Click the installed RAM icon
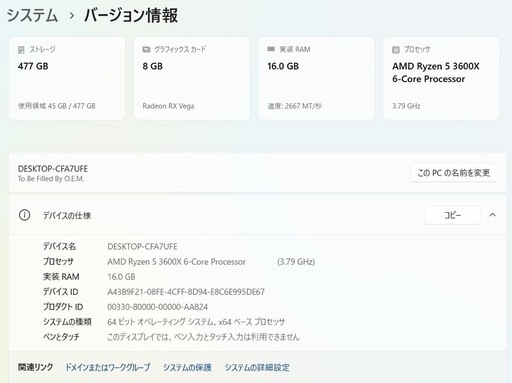The image size is (512, 383). (271, 49)
